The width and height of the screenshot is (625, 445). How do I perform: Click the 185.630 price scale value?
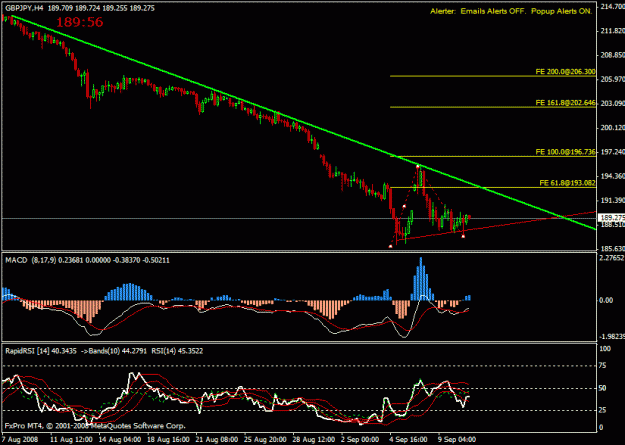612,248
